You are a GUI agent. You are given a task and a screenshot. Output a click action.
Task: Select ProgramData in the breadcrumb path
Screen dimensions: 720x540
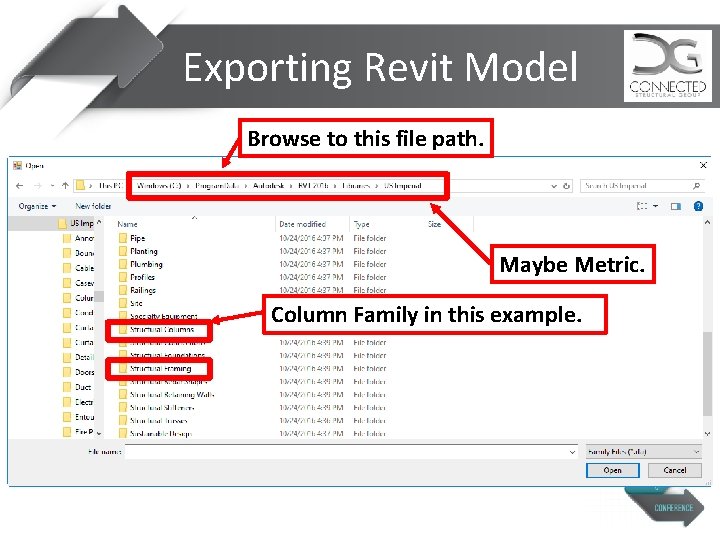pos(217,186)
